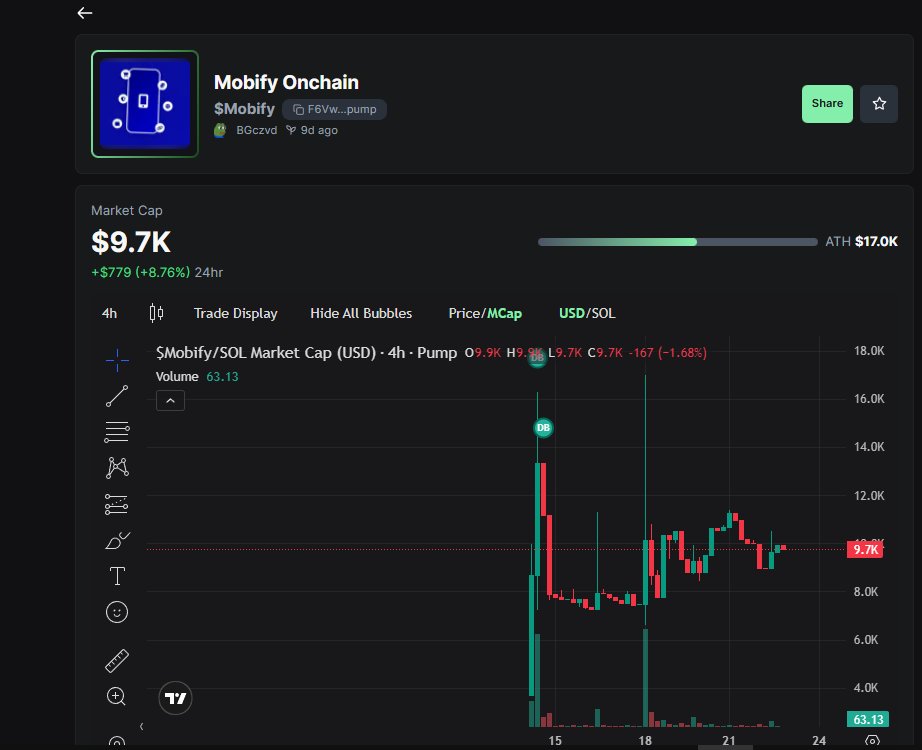This screenshot has width=922, height=750.
Task: Open the forecasting and measurement tool
Action: [117, 504]
